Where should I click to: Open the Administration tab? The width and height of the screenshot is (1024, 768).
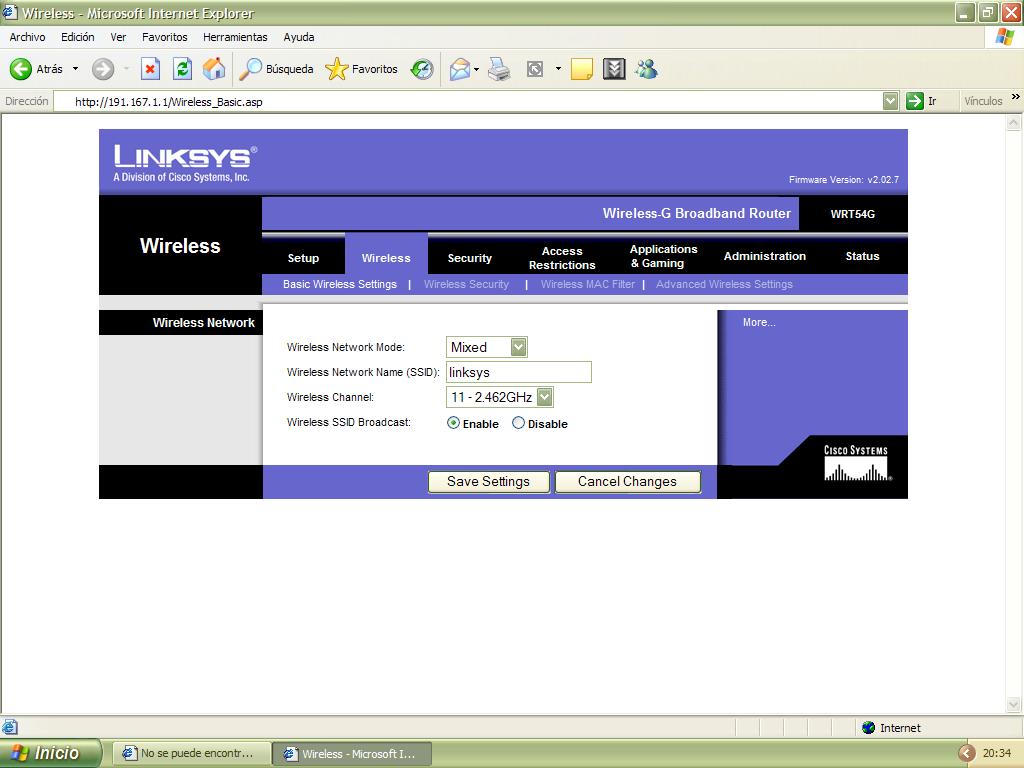[x=765, y=256]
